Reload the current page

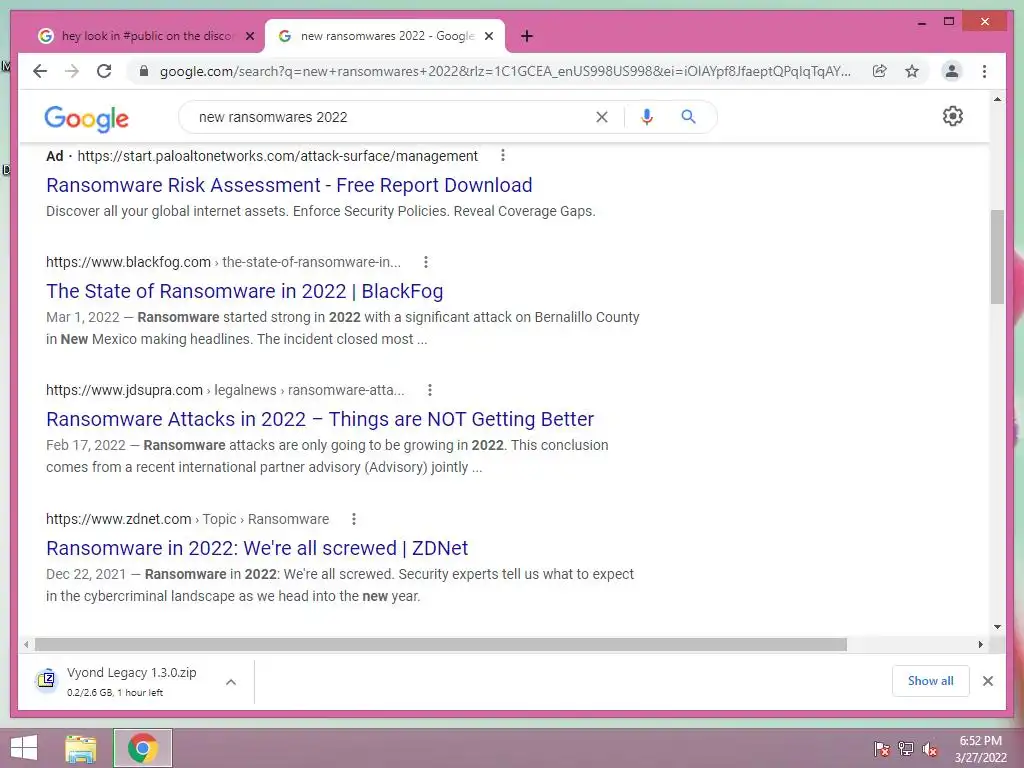pyautogui.click(x=104, y=71)
